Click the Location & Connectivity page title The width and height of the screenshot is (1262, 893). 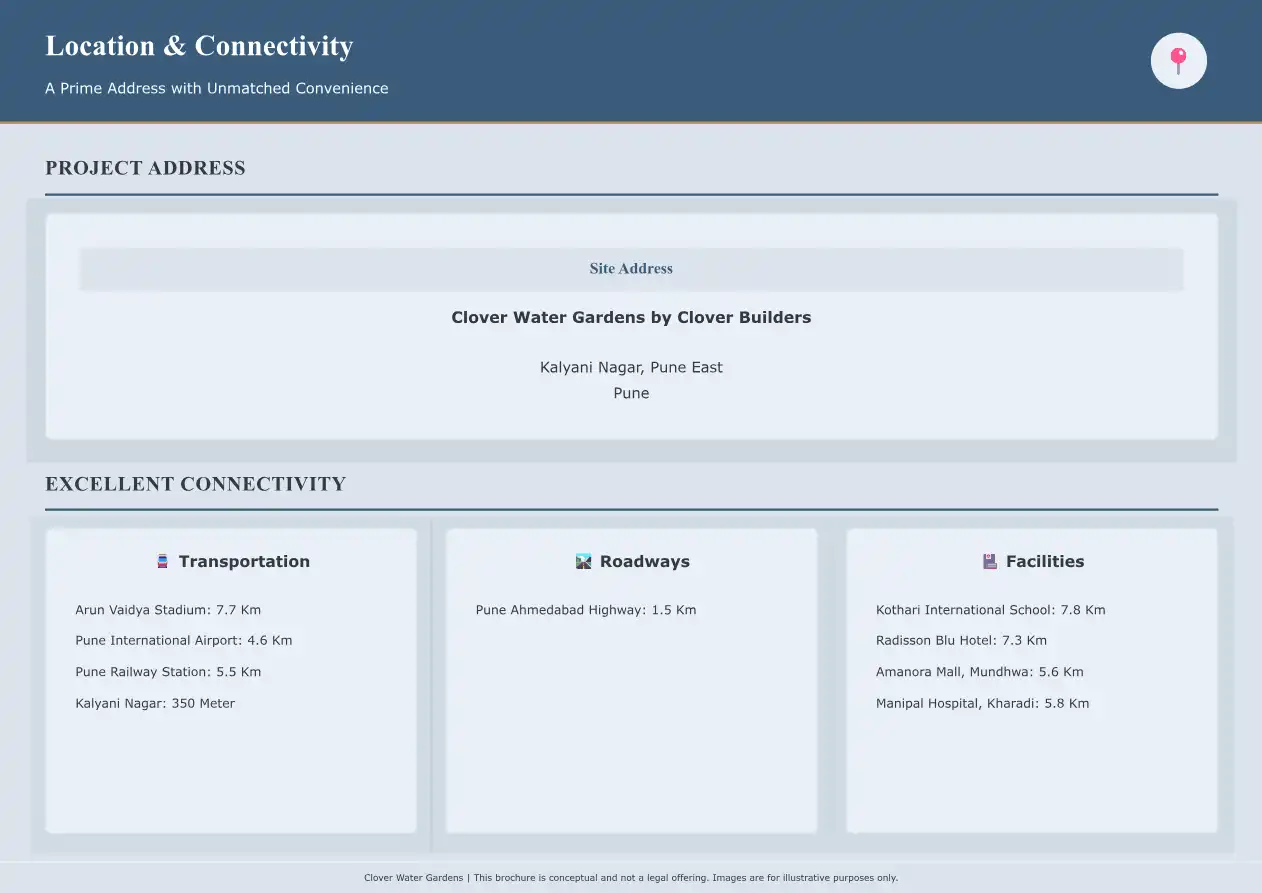(199, 46)
